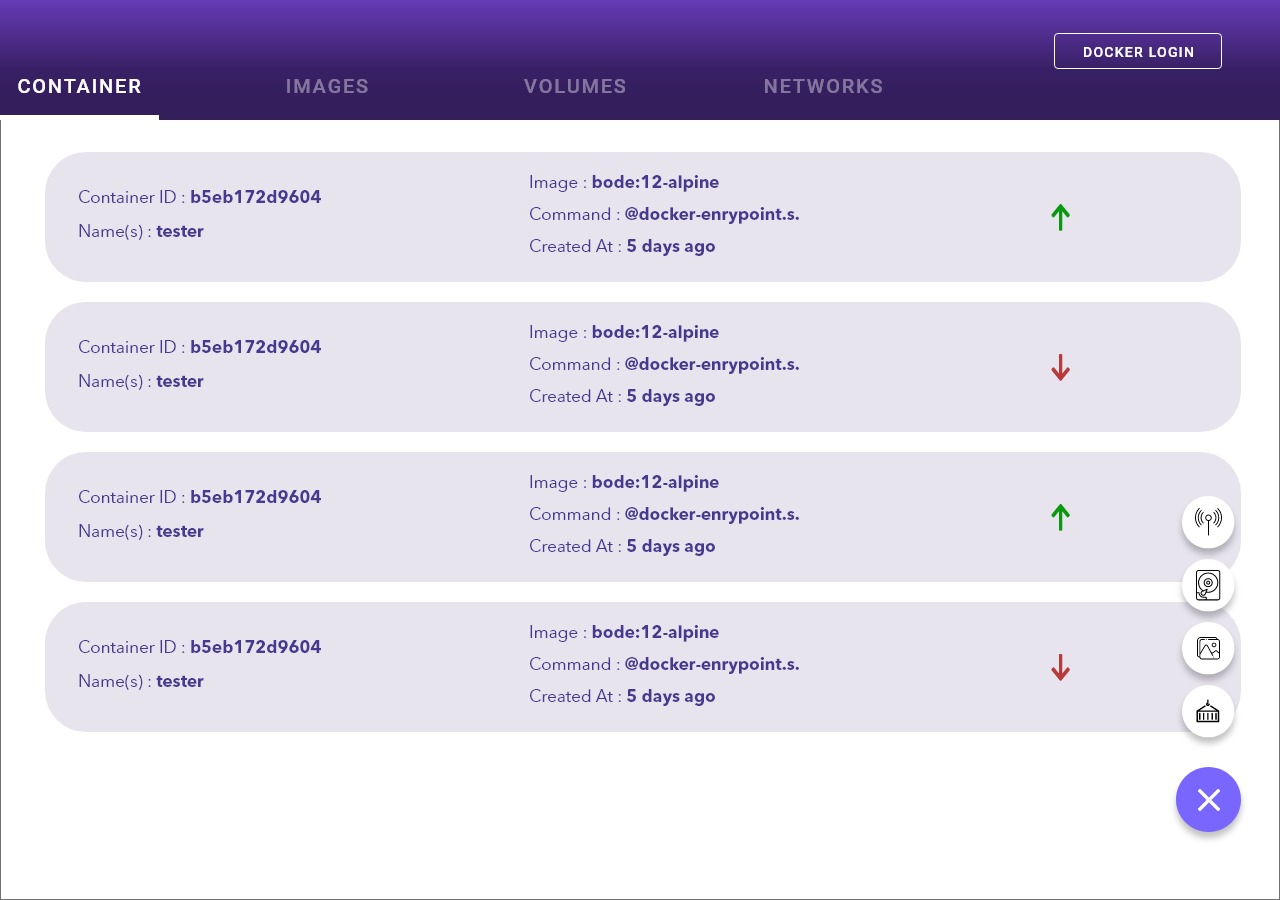
Task: Click the container floating icon
Action: (x=1208, y=711)
